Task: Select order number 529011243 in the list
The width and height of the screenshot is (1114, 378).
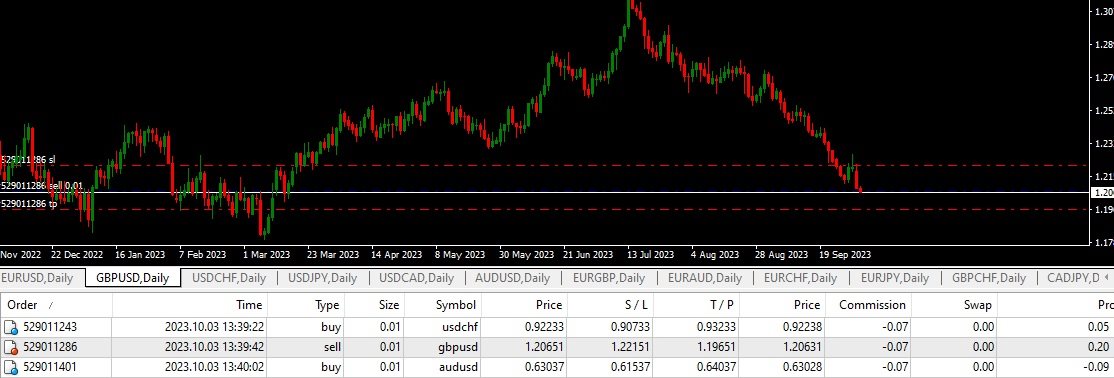Action: (51, 328)
